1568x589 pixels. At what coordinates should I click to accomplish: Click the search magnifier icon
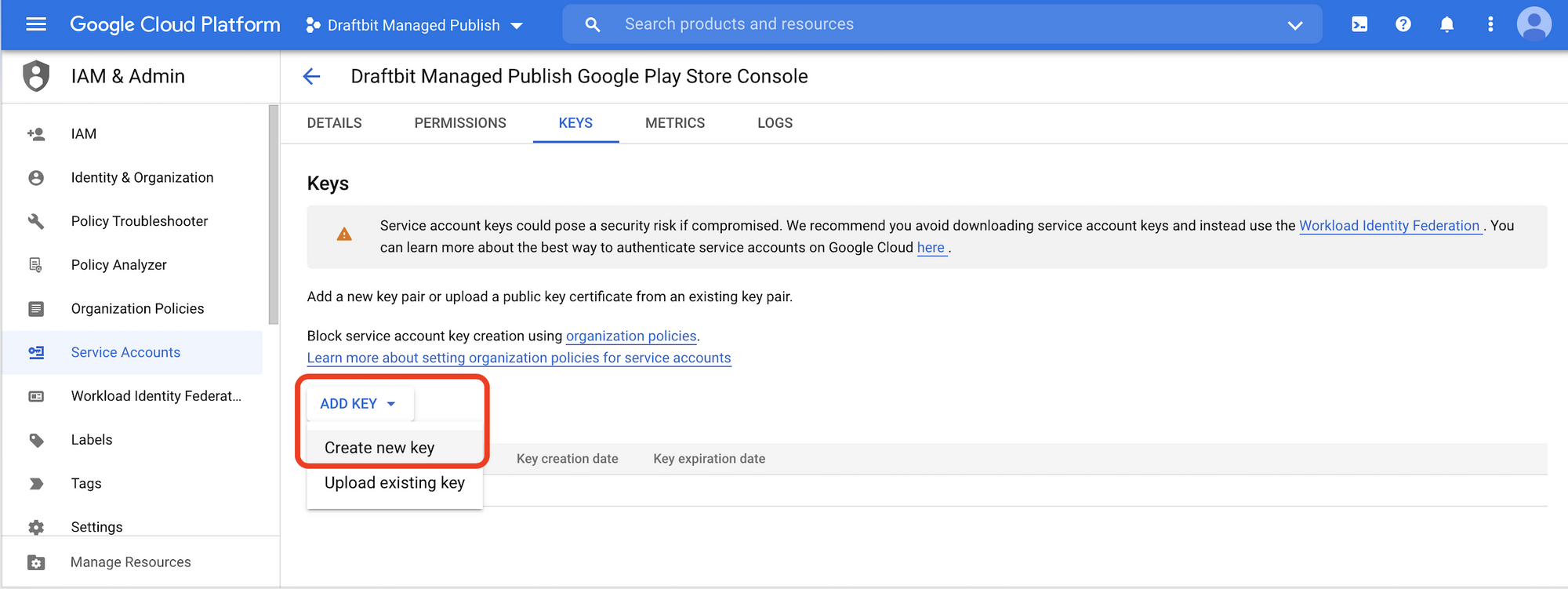[x=593, y=24]
